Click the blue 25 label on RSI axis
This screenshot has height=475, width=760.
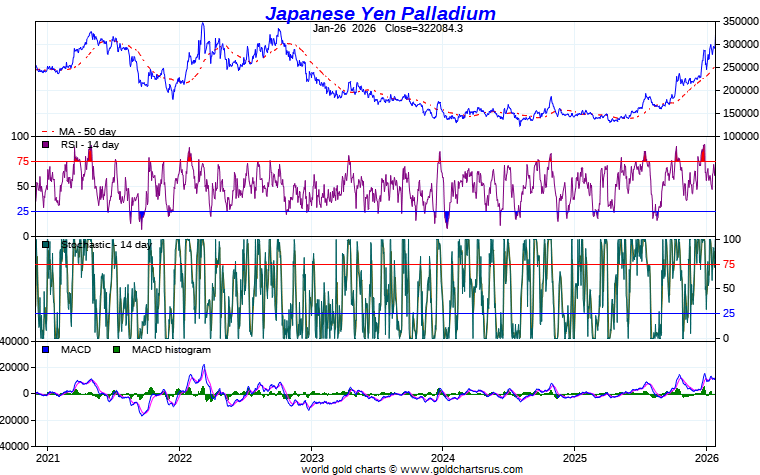coord(23,211)
